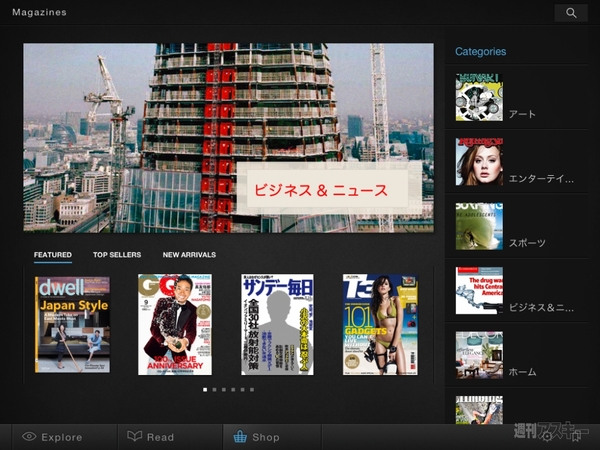Open the Shop label in bottom bar

pos(266,437)
